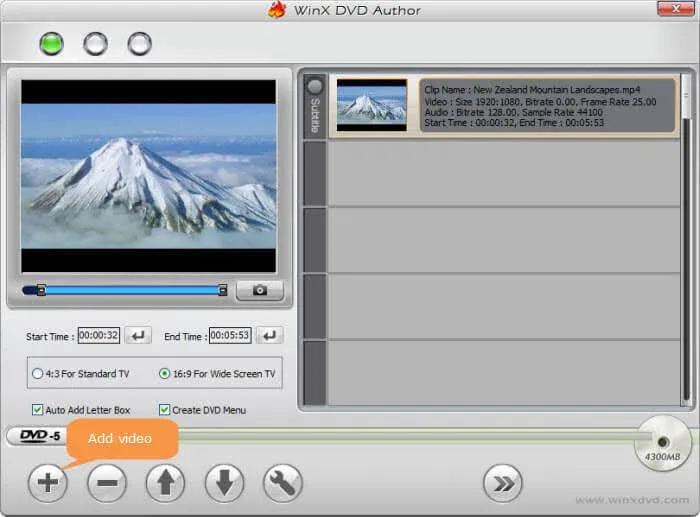
Task: Select 4:3 For Standard TV option
Action: 38,374
